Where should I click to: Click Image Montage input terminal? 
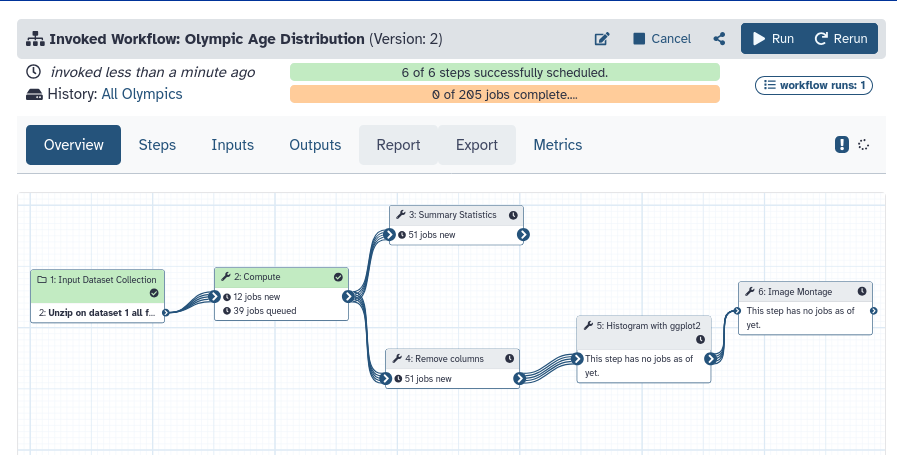point(737,311)
